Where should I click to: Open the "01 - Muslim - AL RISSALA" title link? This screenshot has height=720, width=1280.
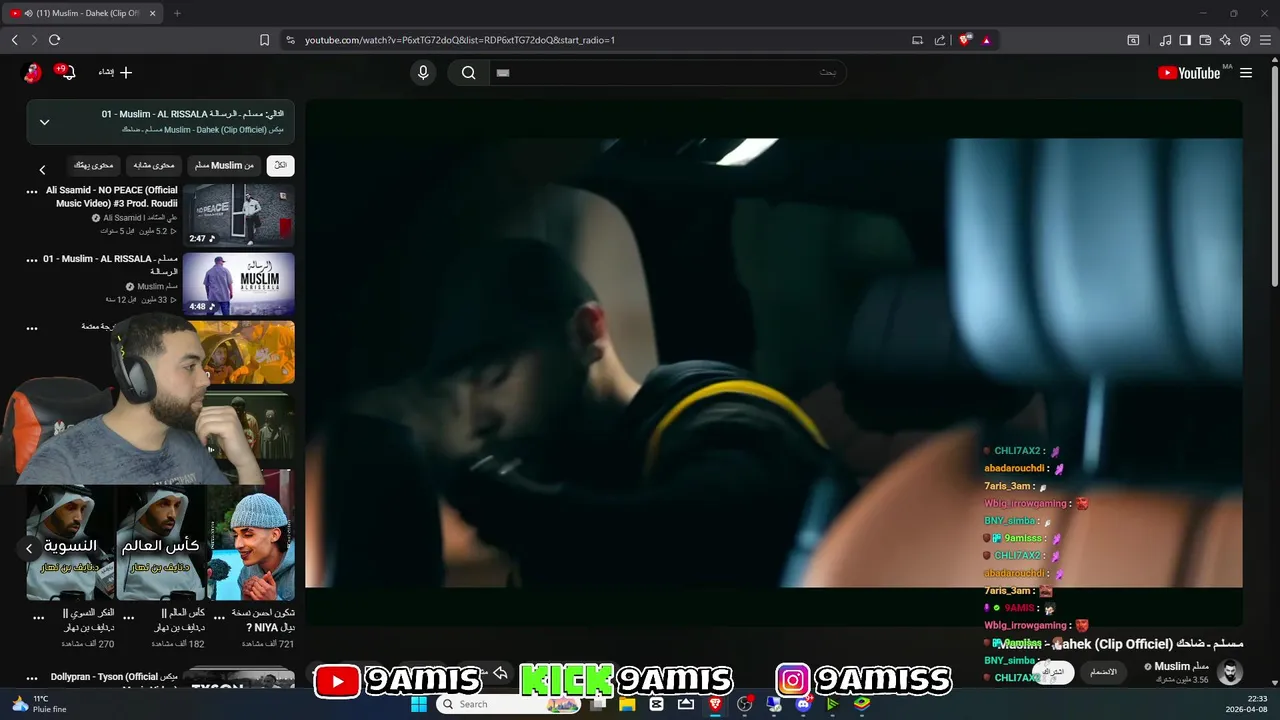[110, 265]
